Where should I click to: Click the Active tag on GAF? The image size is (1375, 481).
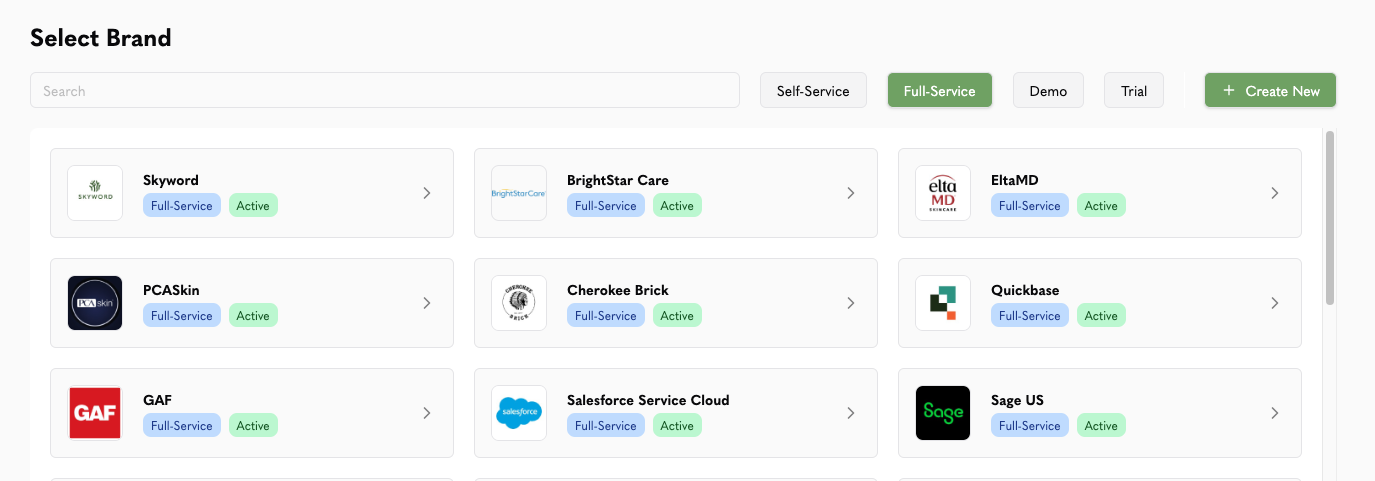pos(253,426)
